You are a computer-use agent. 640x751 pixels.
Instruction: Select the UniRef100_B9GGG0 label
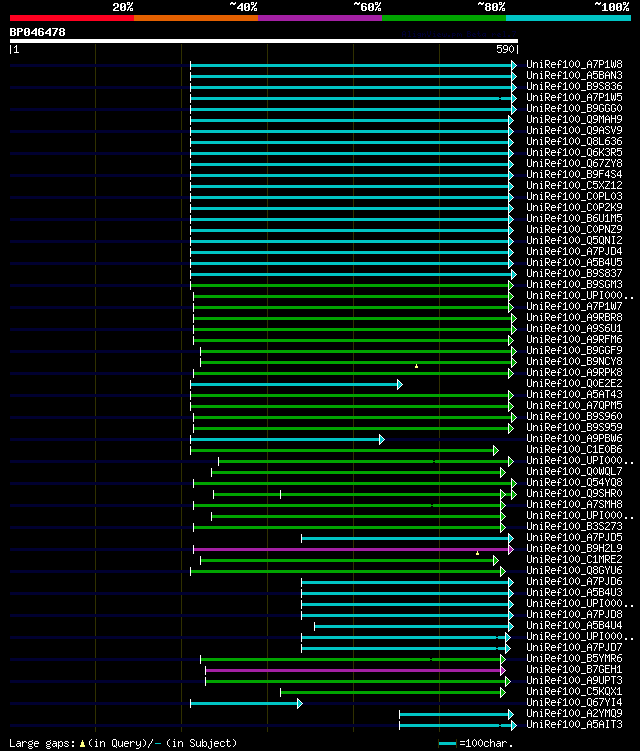tap(574, 108)
